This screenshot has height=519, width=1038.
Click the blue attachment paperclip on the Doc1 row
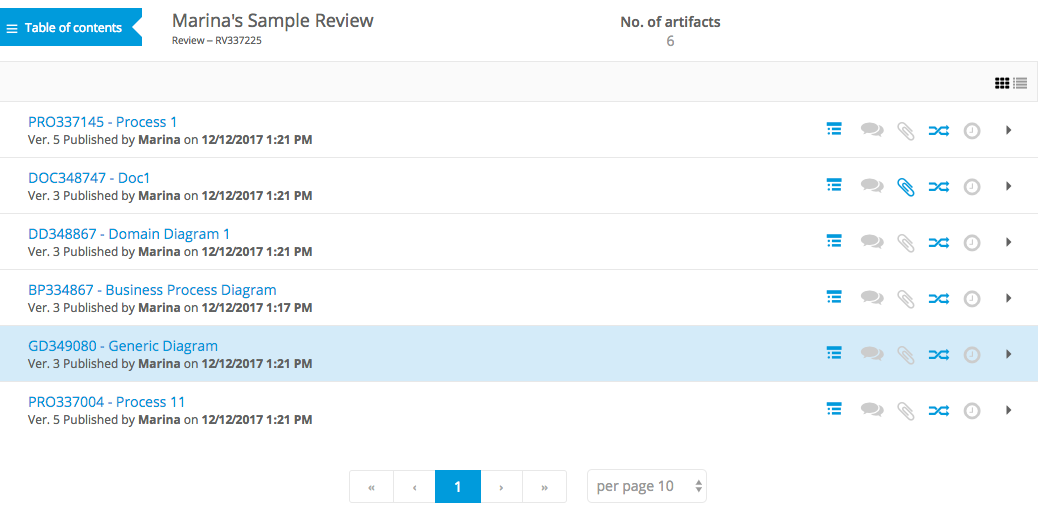coord(906,187)
